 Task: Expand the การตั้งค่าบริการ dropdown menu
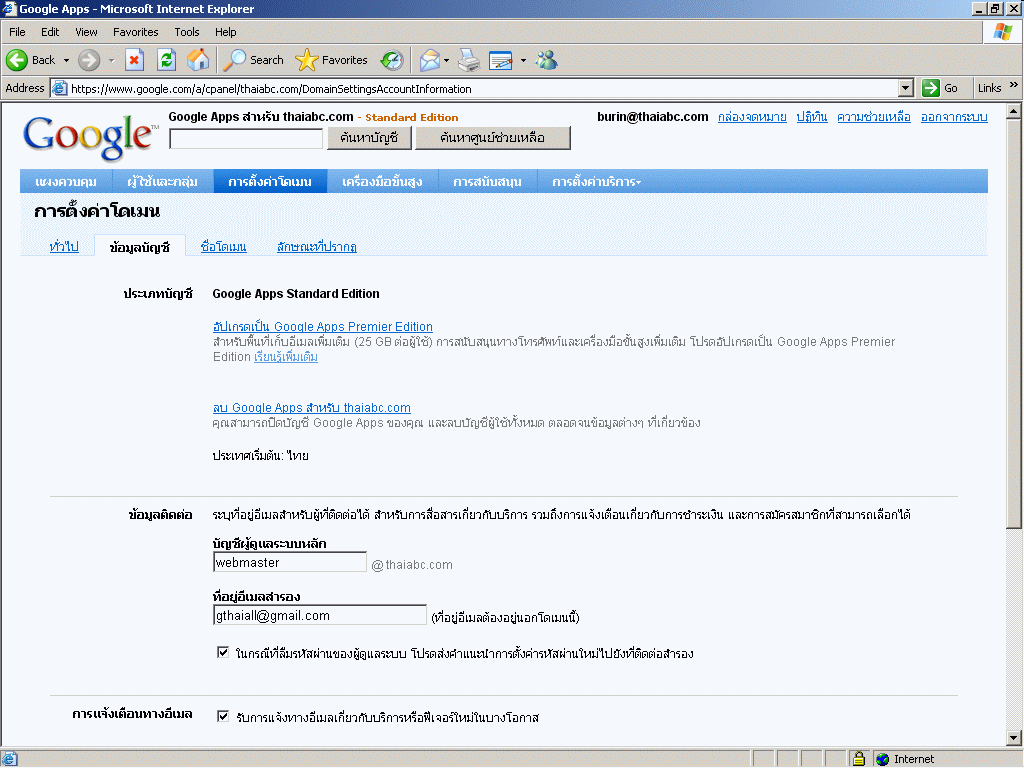(596, 182)
